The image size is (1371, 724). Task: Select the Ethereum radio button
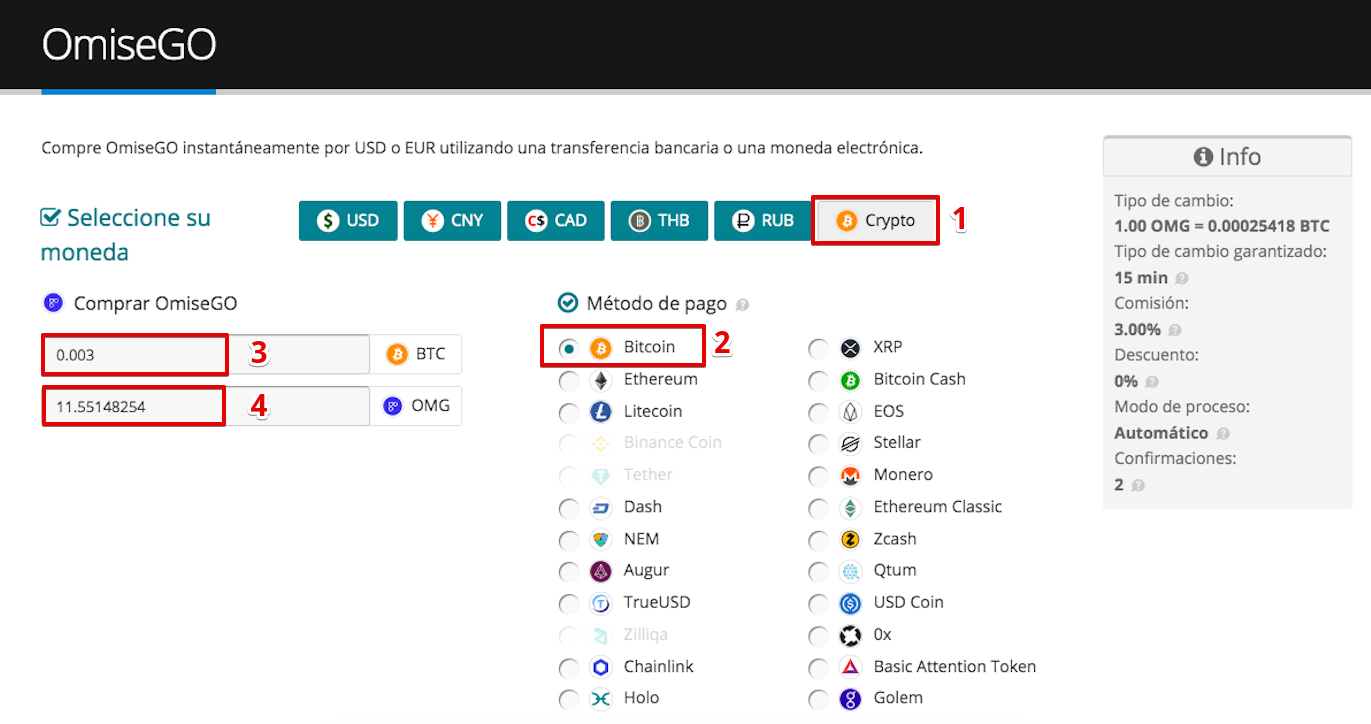click(569, 380)
